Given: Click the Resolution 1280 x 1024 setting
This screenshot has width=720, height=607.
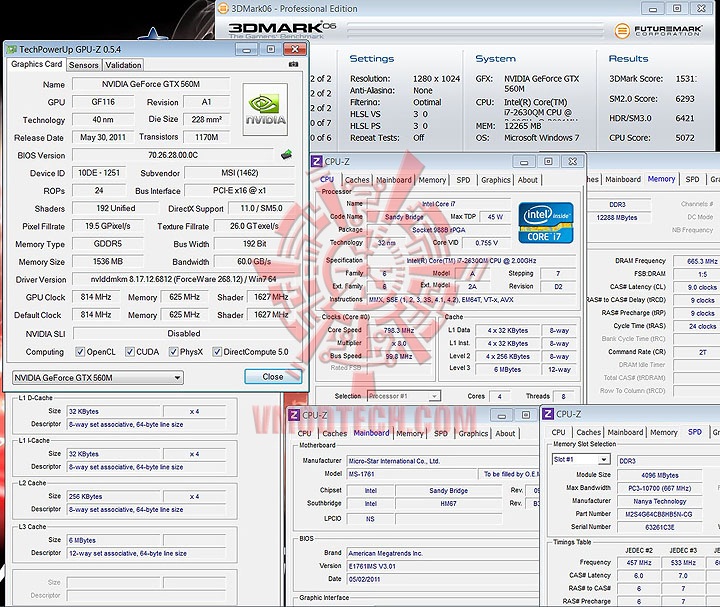Looking at the screenshot, I should click(436, 79).
